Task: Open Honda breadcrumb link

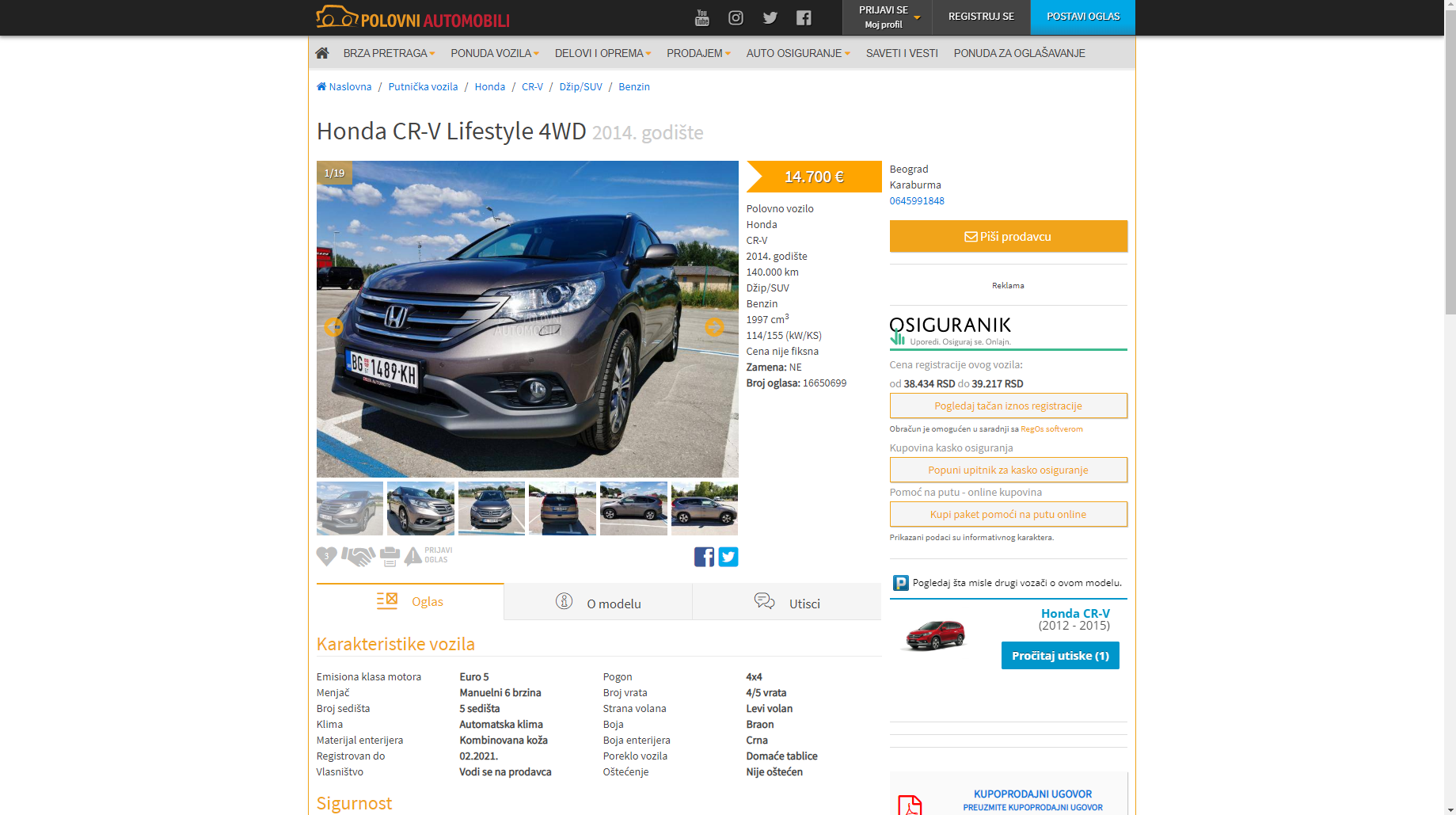Action: [490, 86]
